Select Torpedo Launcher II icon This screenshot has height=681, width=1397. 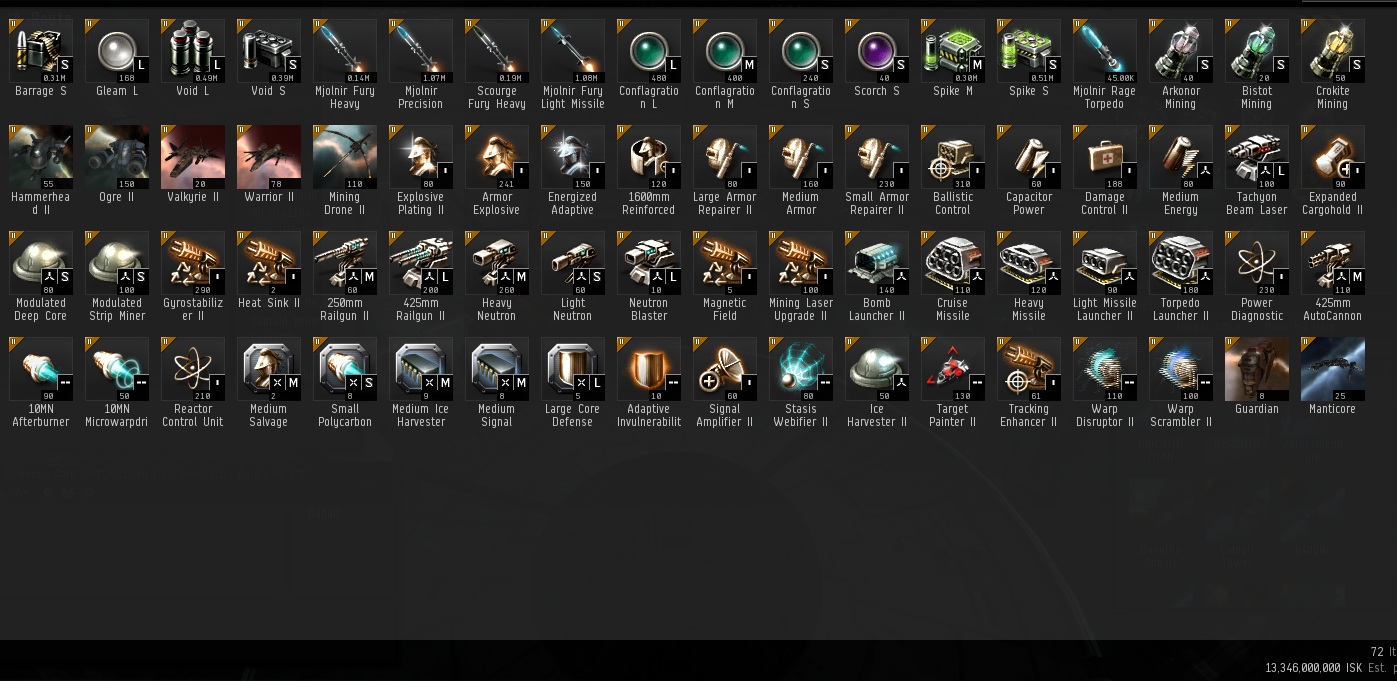(1181, 263)
